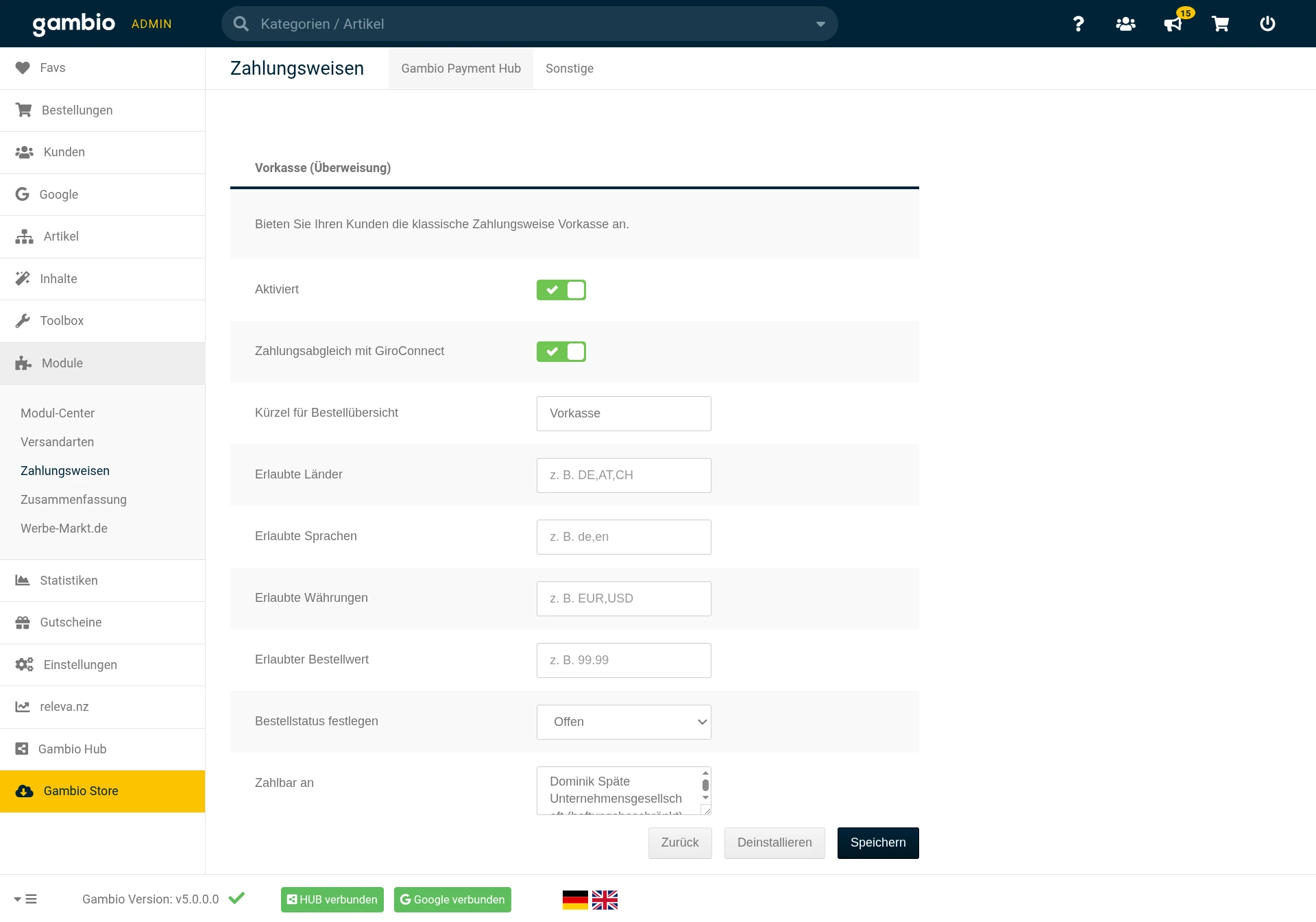Switch to the Sonstige tab
Screen dimensions: 1316x922
(569, 69)
